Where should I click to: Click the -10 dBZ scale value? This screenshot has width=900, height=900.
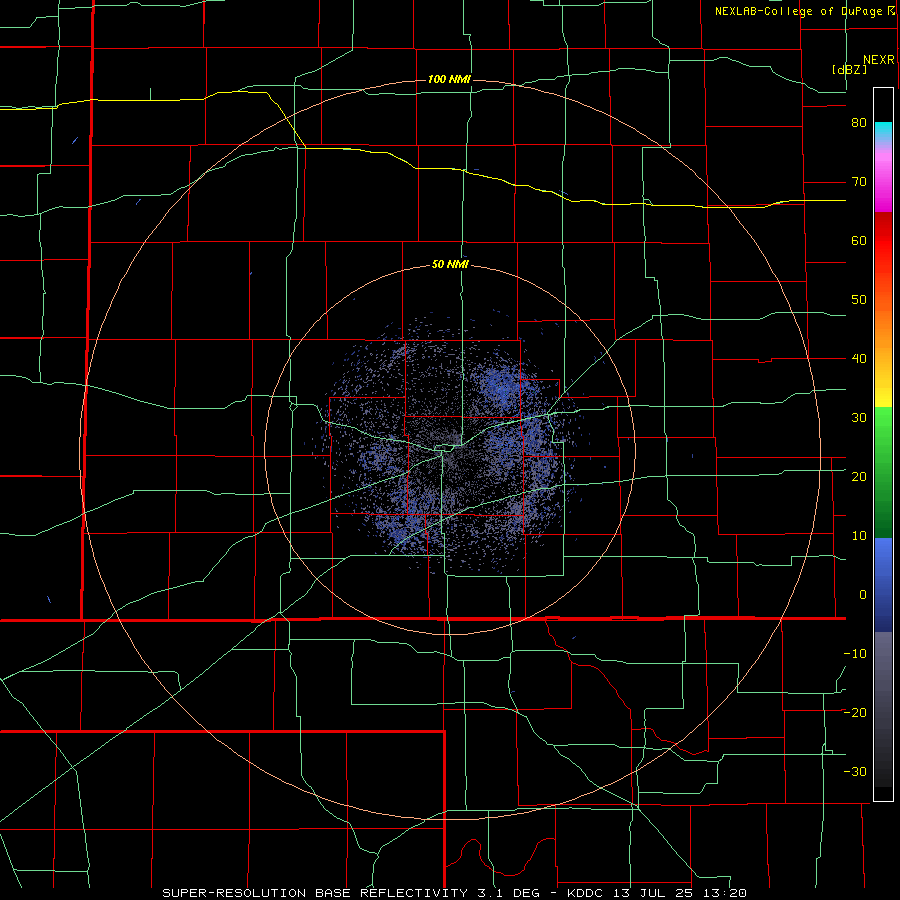[855, 653]
